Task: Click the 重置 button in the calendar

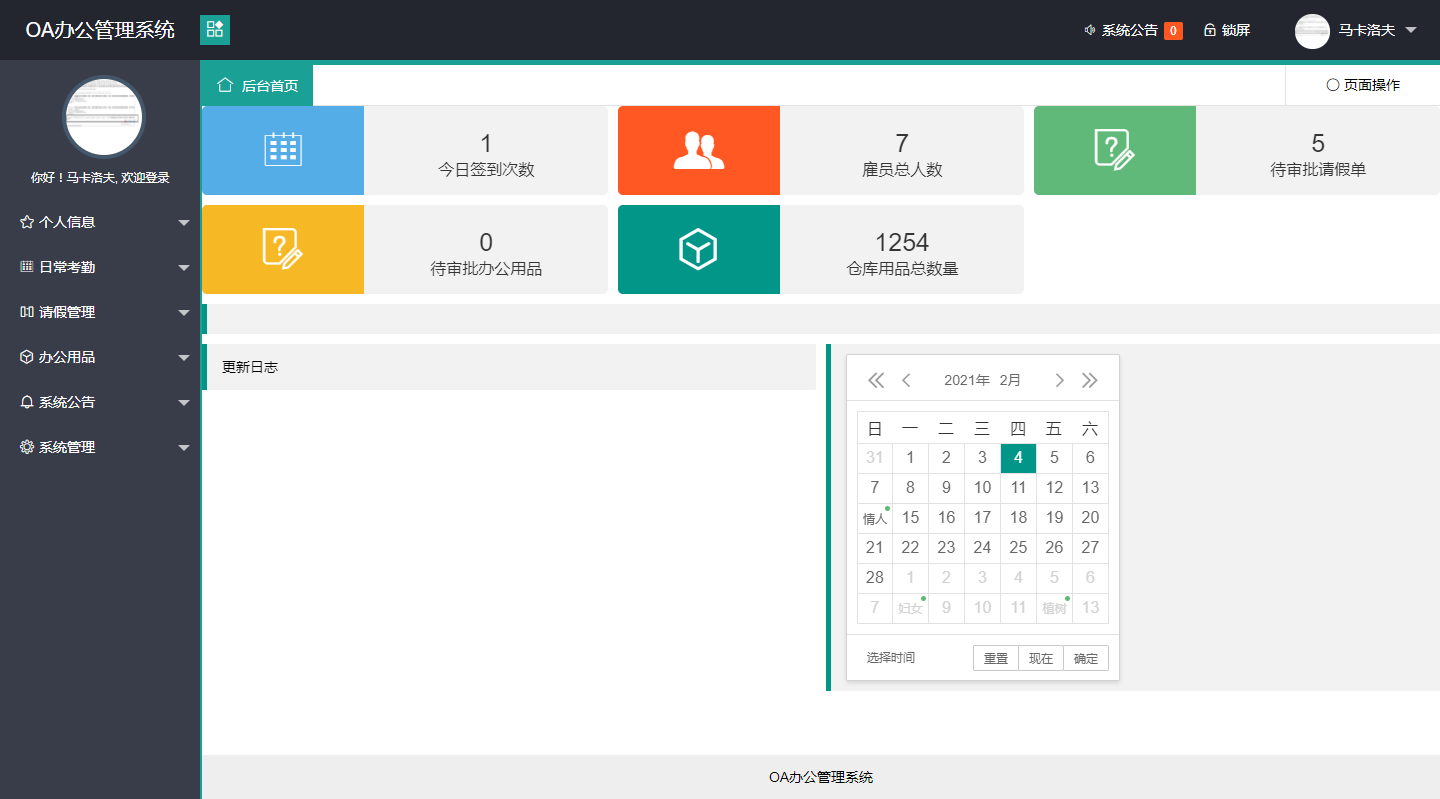Action: tap(995, 657)
